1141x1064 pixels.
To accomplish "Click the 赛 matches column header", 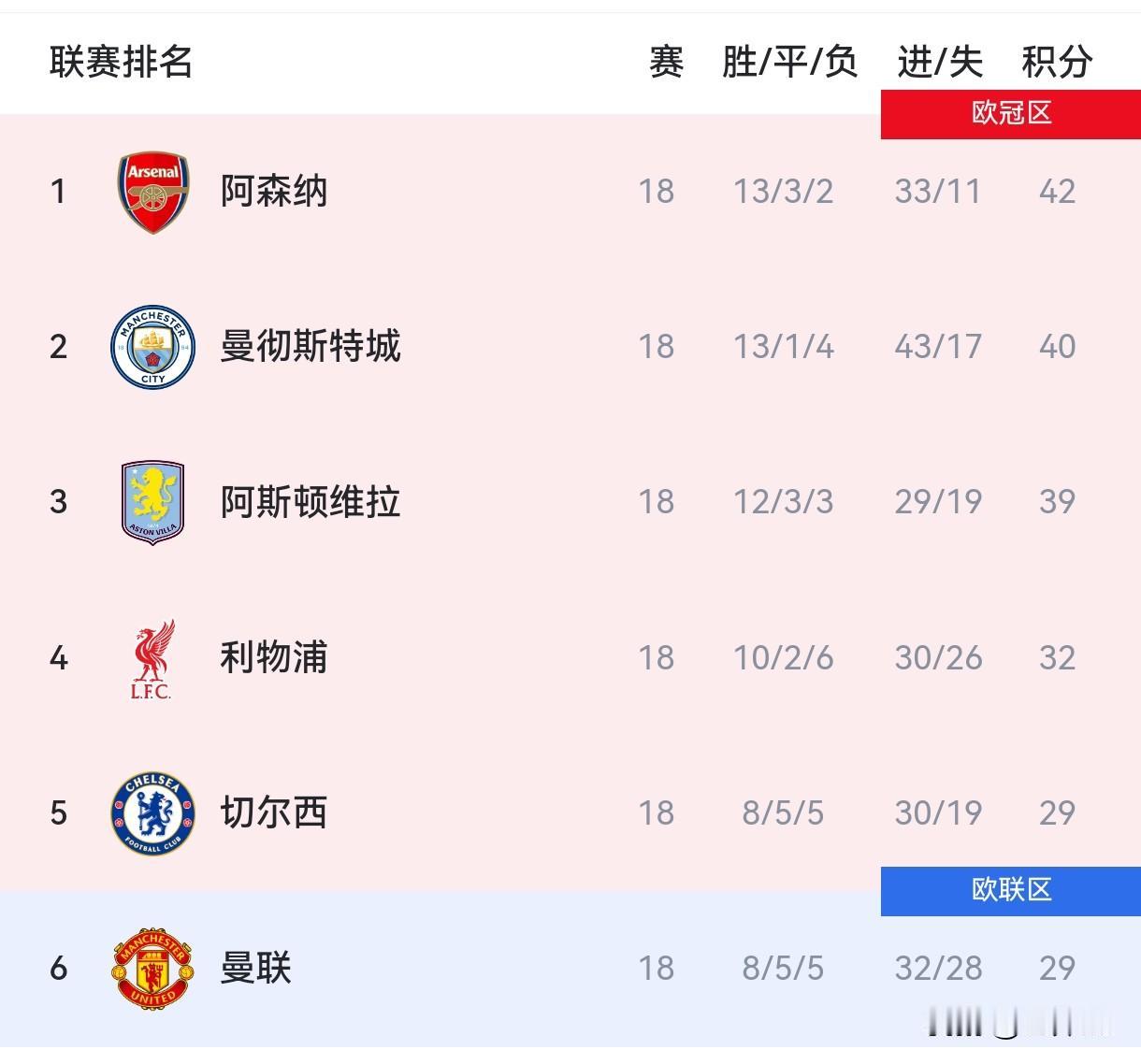I will click(x=666, y=63).
